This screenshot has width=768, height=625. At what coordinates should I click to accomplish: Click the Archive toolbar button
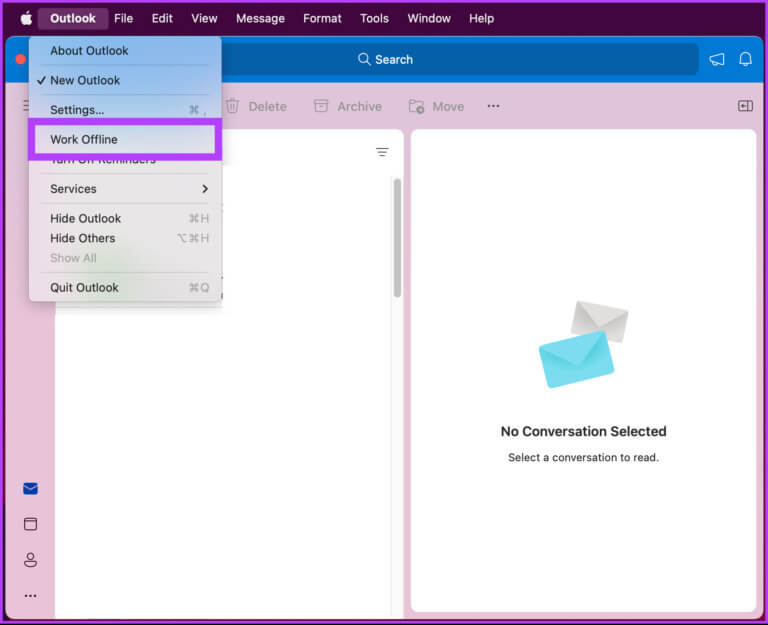coord(348,106)
